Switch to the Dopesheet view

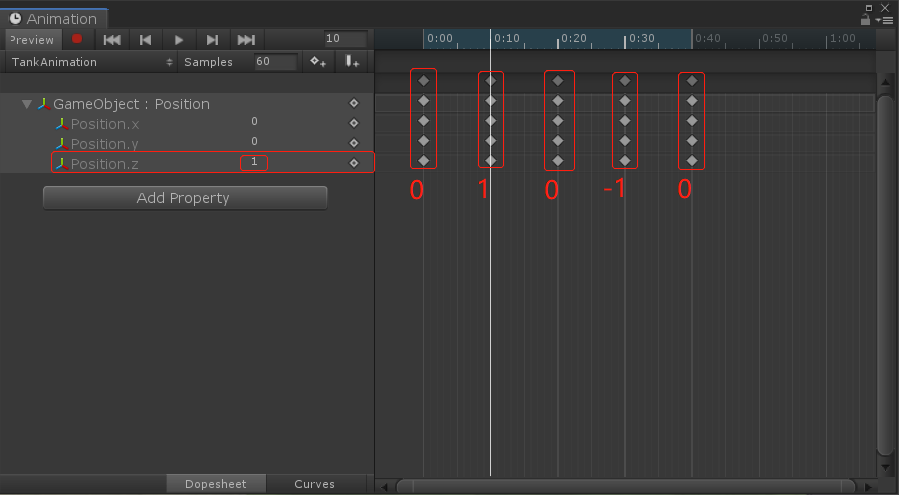(x=216, y=484)
